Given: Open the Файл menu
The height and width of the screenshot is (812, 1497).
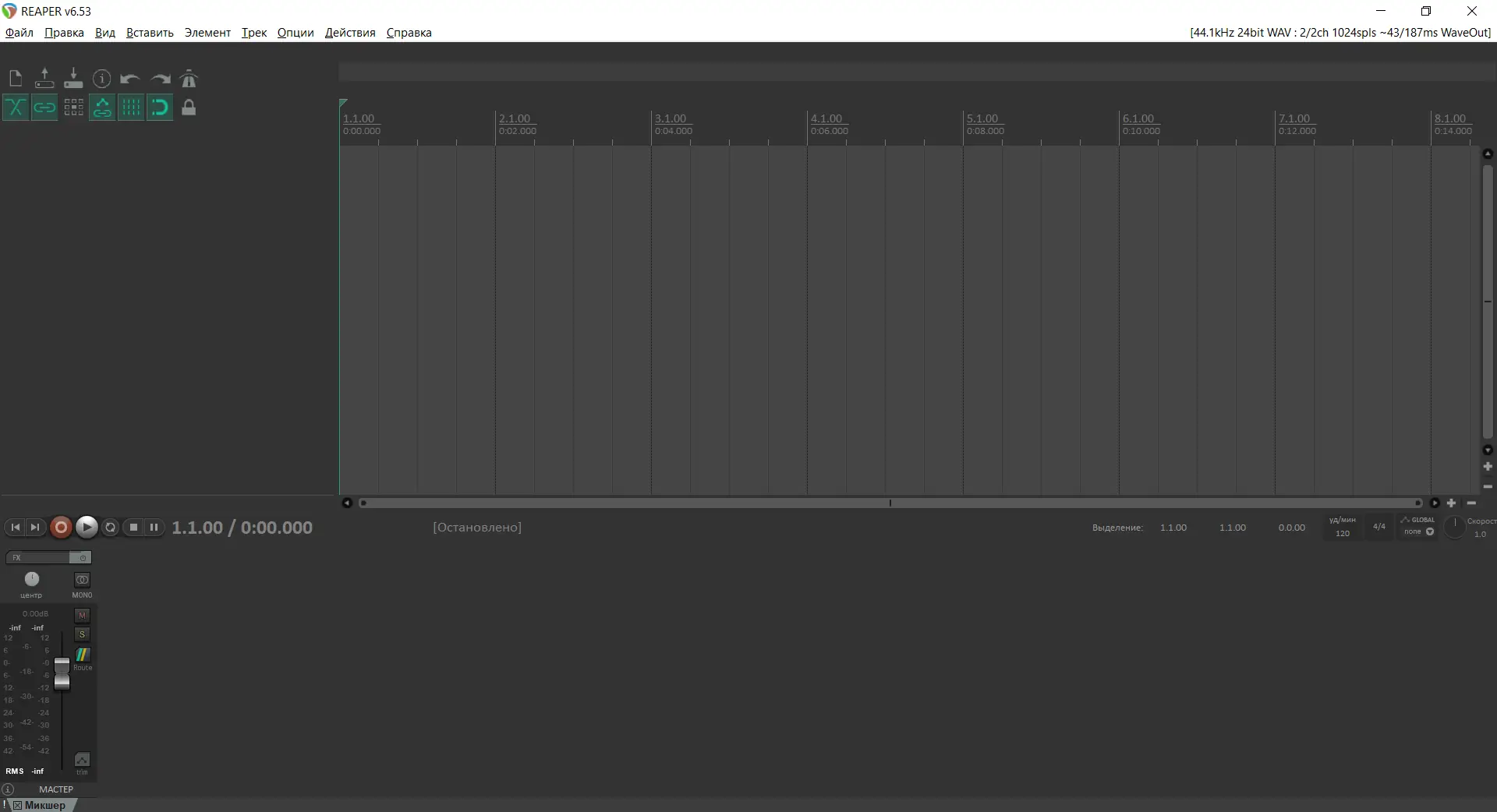Looking at the screenshot, I should pyautogui.click(x=19, y=33).
